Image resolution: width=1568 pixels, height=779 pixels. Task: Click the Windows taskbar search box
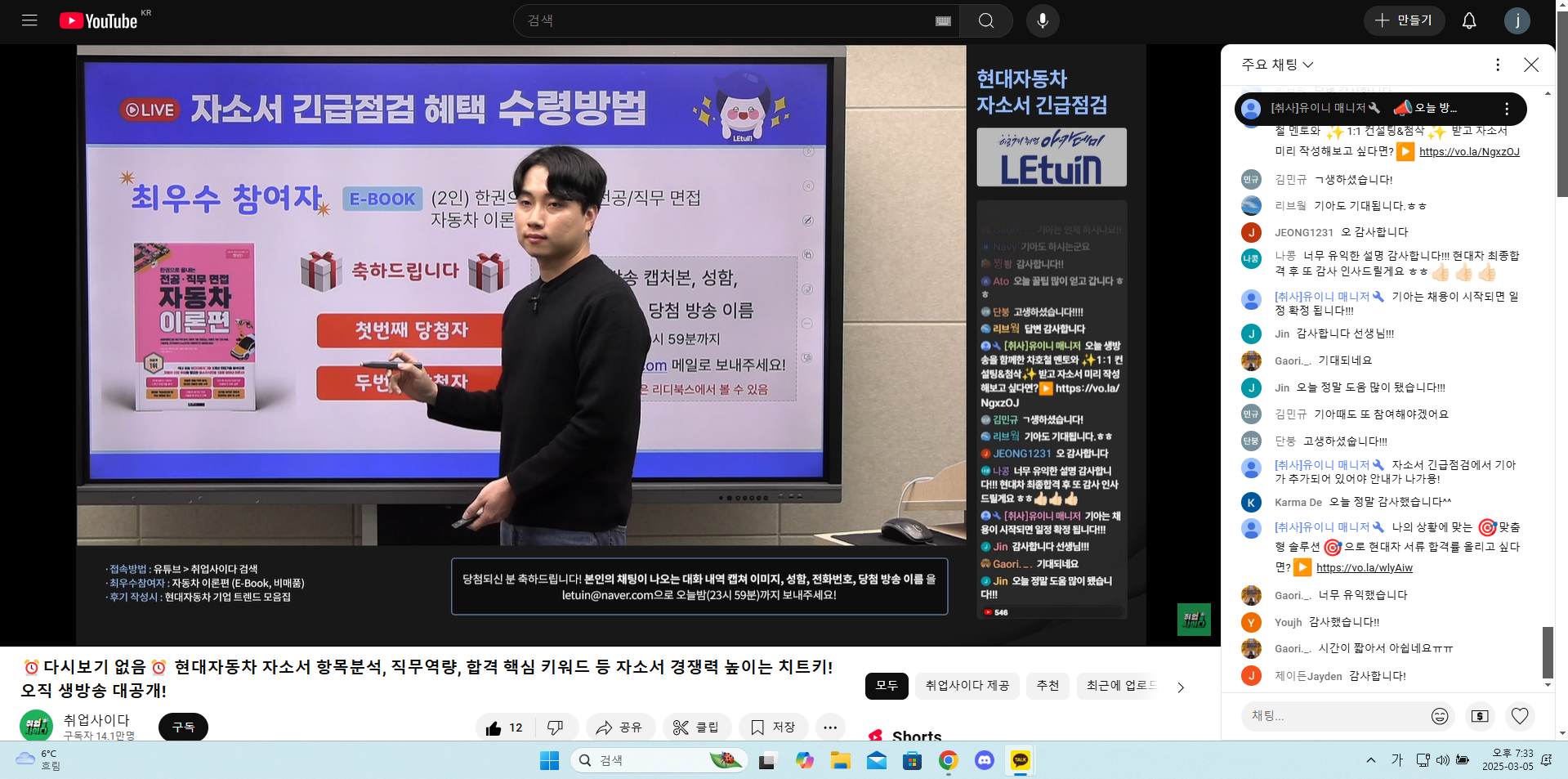click(x=659, y=760)
